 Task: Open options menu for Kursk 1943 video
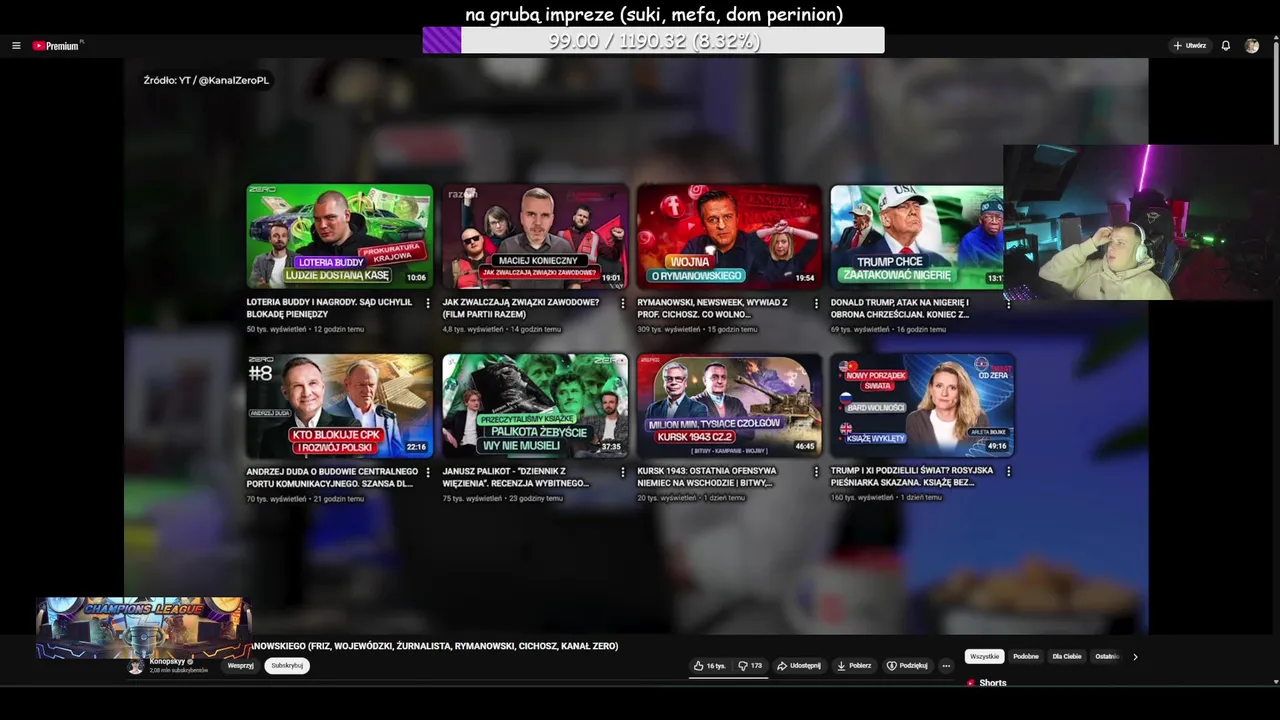tap(816, 472)
